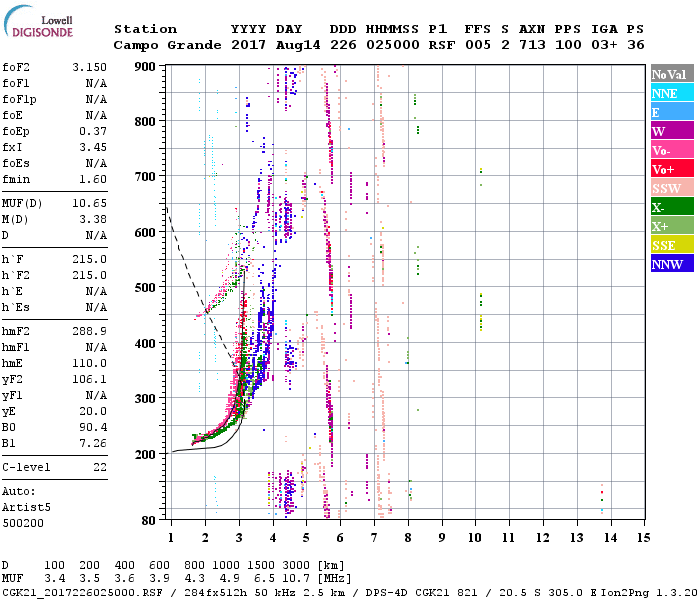The height and width of the screenshot is (600, 700).
Task: Click the footer text DPS-4D
Action: click(387, 592)
